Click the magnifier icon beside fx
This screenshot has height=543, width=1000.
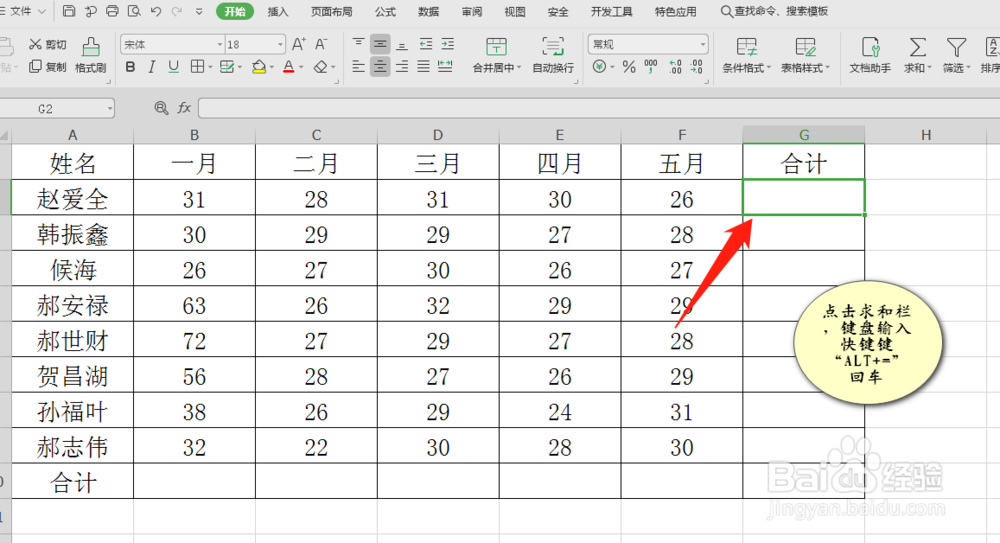click(161, 108)
